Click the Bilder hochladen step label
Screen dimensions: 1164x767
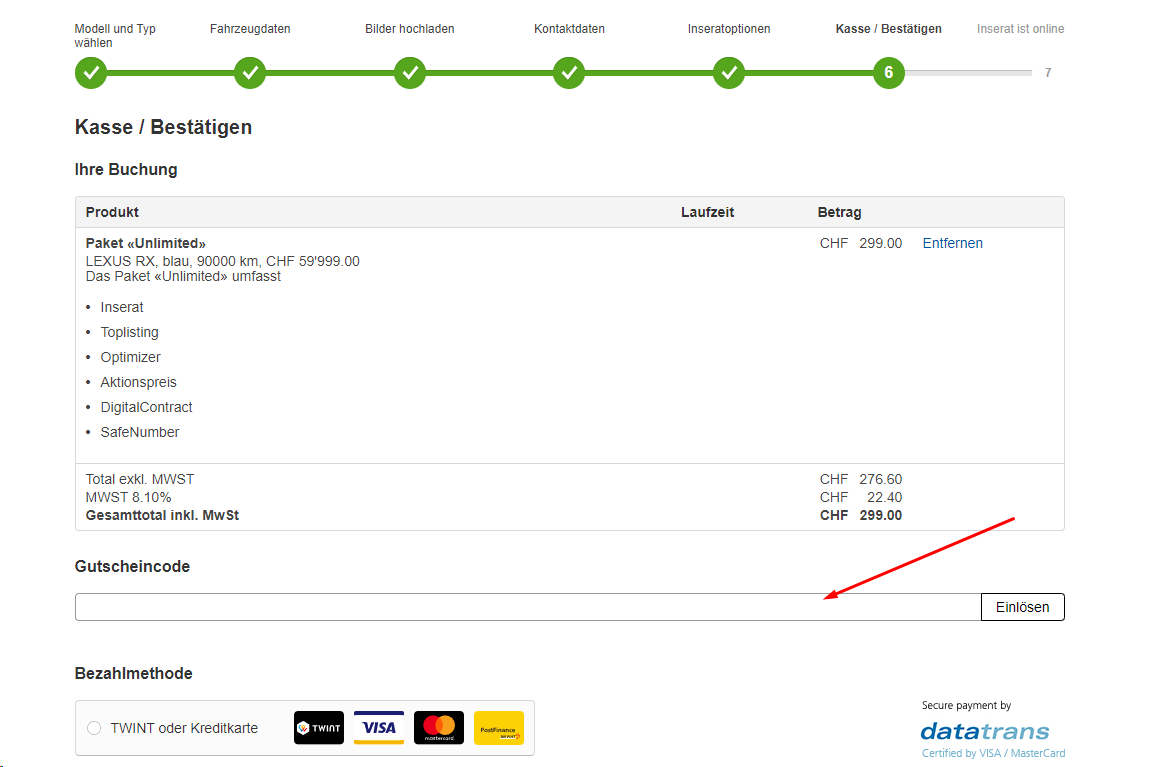coord(410,29)
